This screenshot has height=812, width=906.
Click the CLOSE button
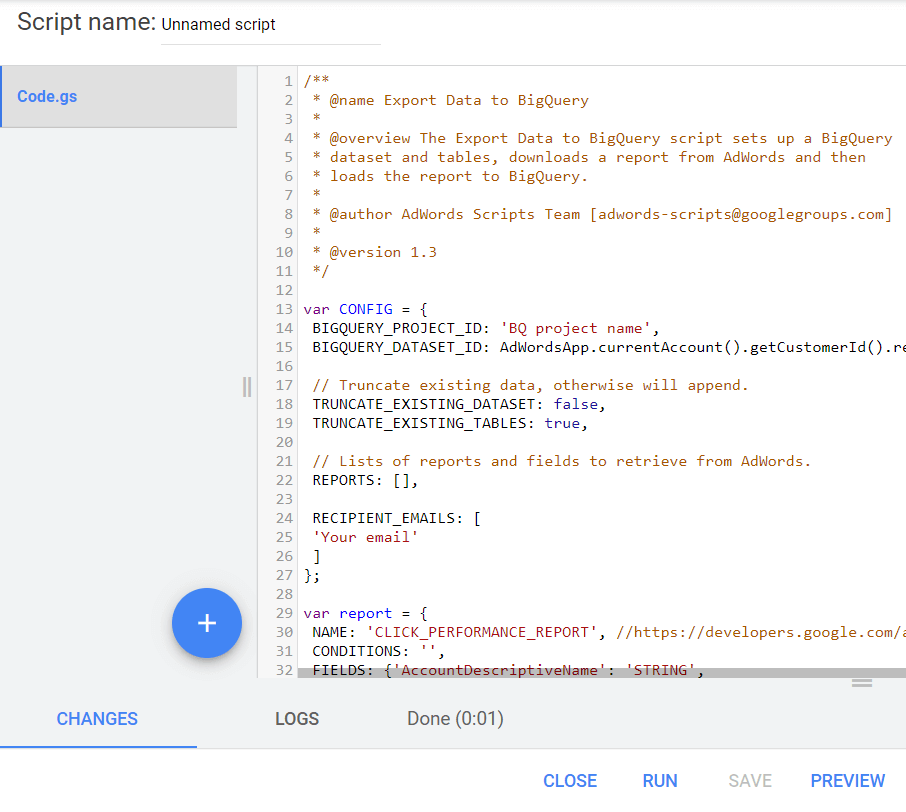(x=570, y=781)
